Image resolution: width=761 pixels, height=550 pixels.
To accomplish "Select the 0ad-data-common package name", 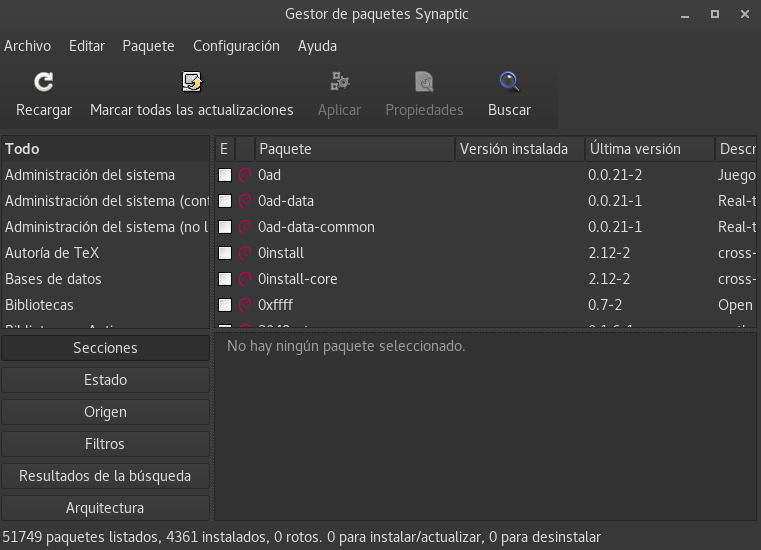I will point(316,227).
